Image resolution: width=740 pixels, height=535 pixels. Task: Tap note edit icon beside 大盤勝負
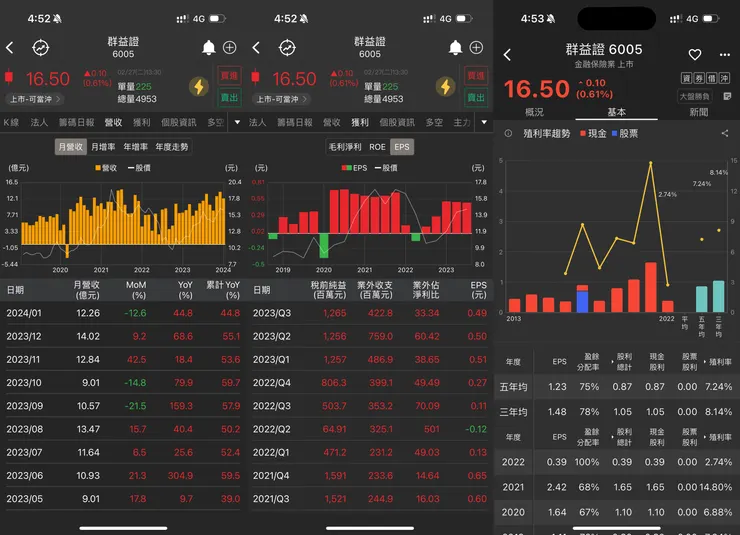click(x=727, y=96)
